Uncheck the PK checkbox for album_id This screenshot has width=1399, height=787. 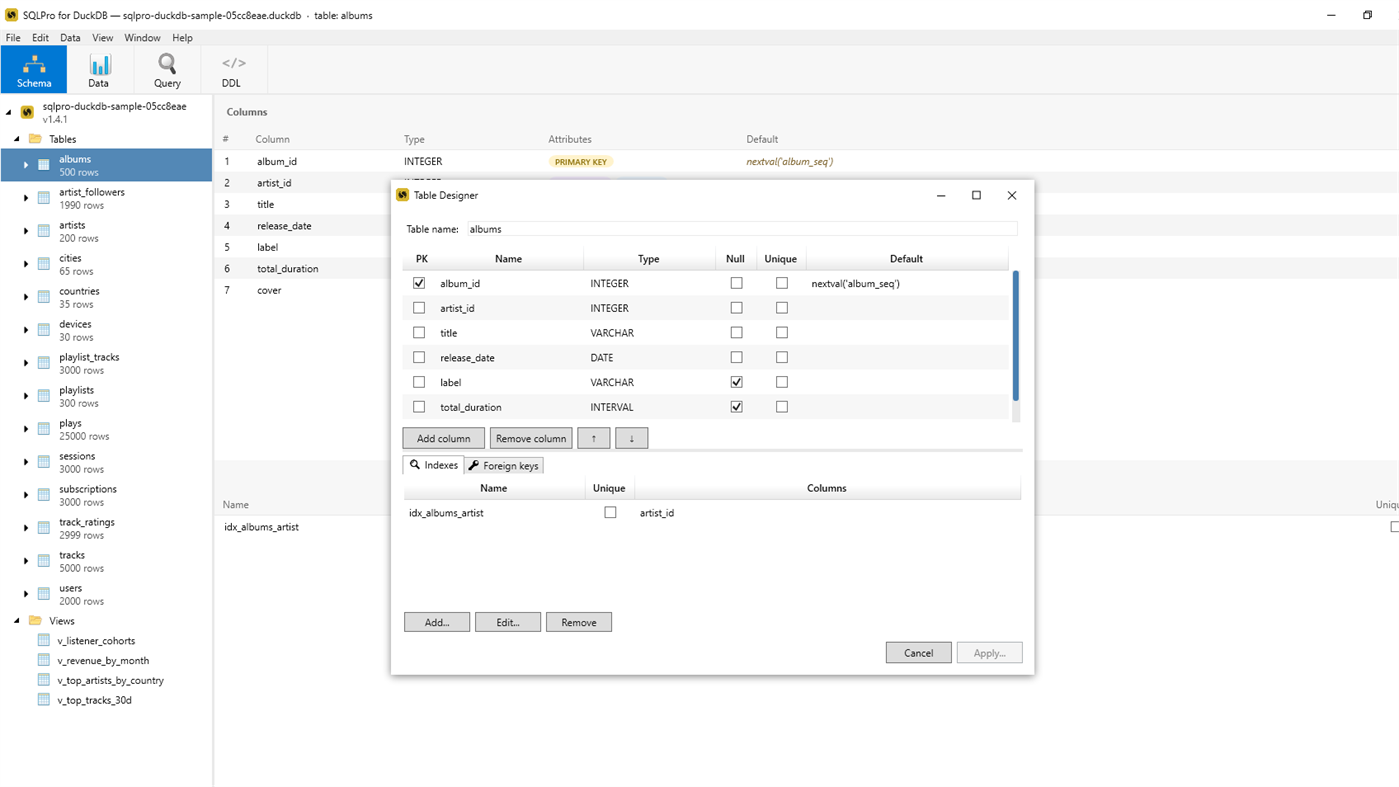(x=419, y=283)
